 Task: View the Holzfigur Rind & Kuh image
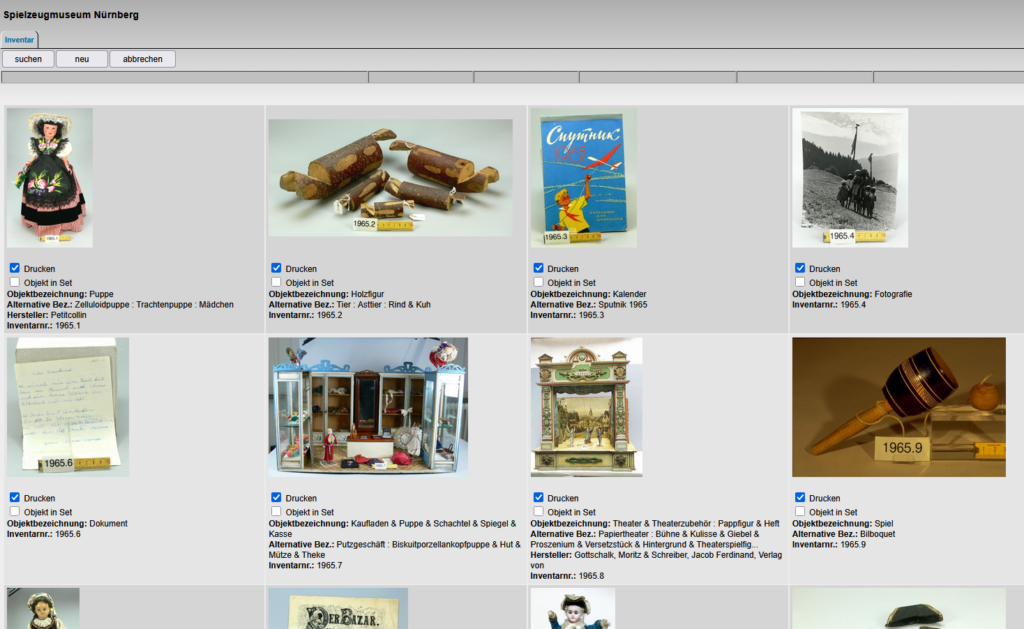(x=389, y=177)
